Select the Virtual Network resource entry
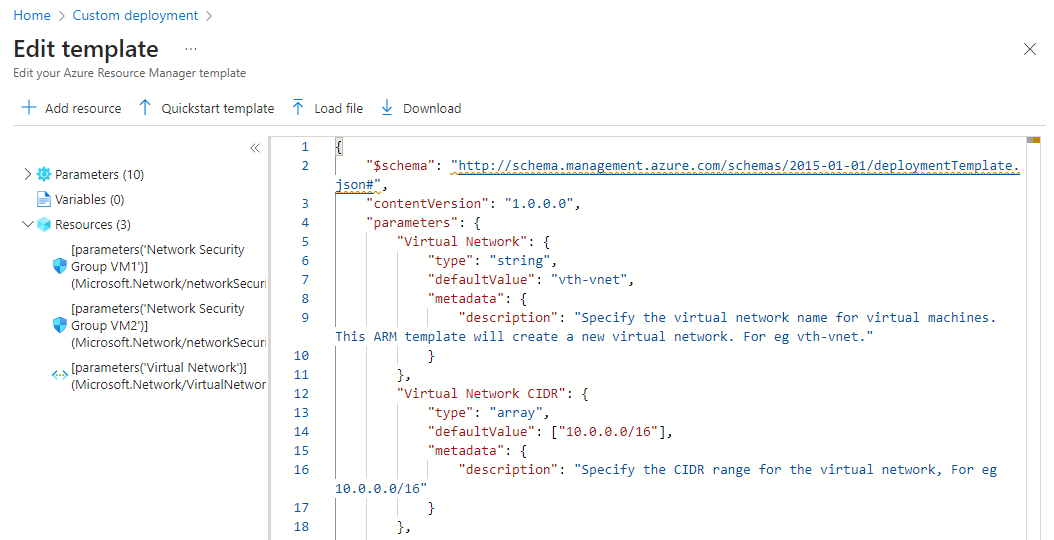 click(x=168, y=376)
